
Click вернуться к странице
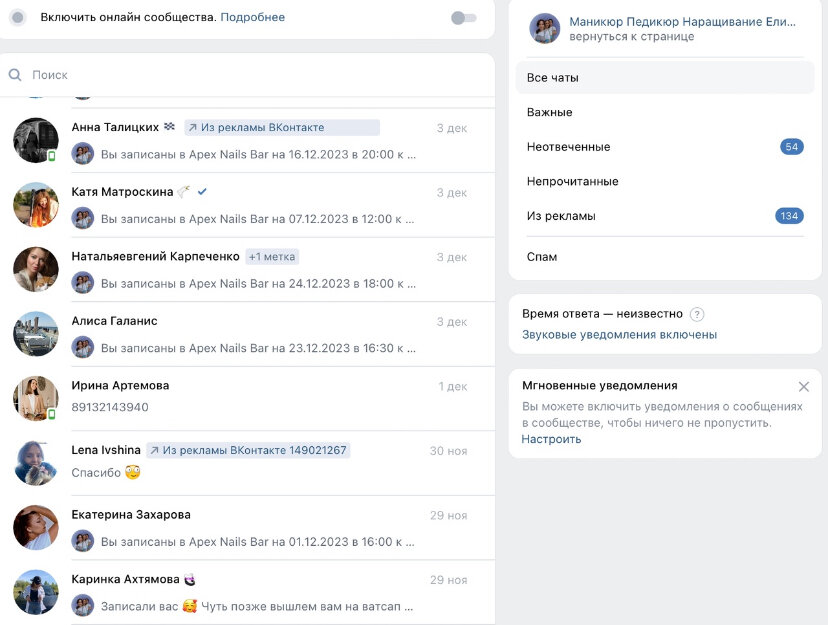(632, 36)
